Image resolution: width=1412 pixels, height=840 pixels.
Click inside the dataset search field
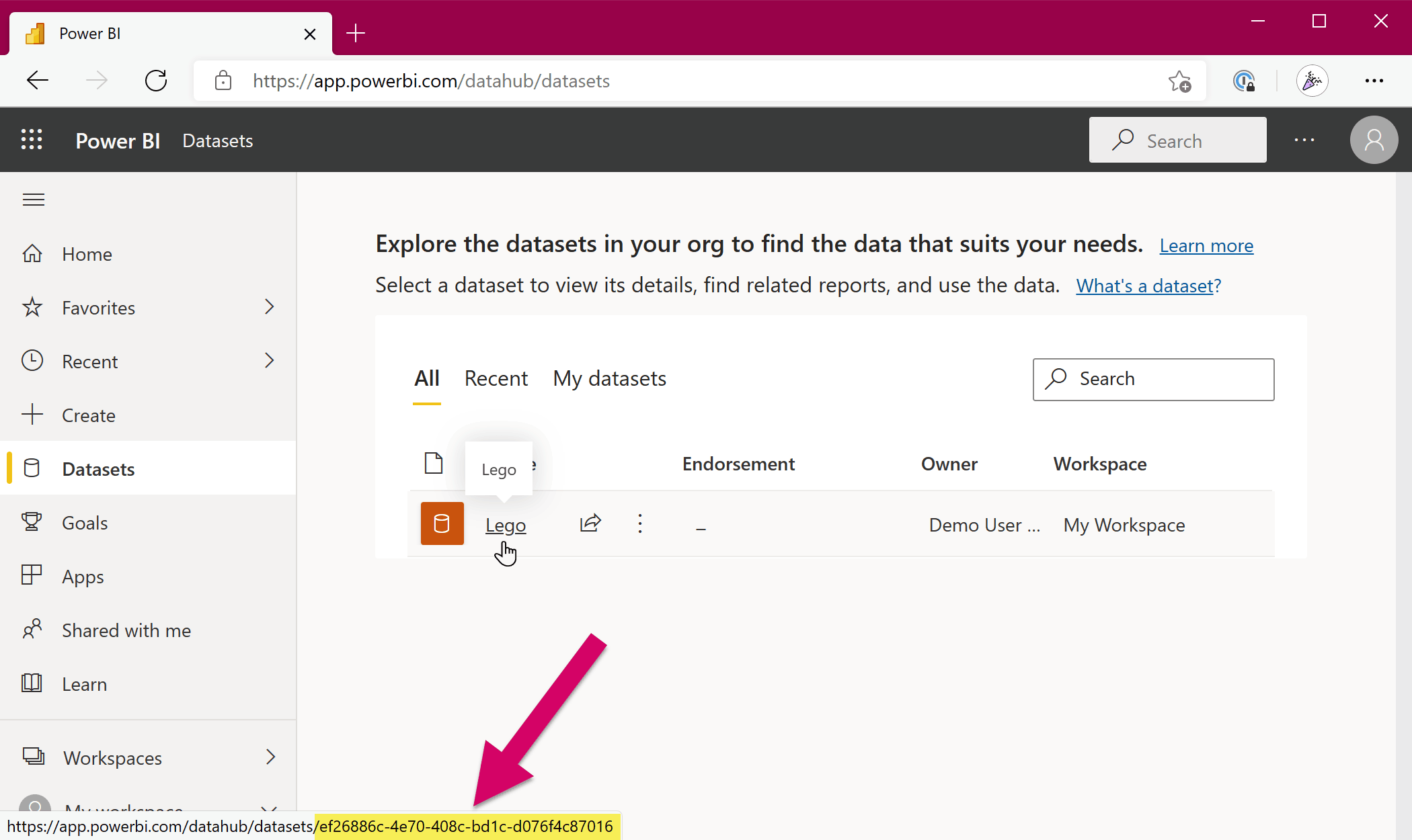(x=1153, y=379)
